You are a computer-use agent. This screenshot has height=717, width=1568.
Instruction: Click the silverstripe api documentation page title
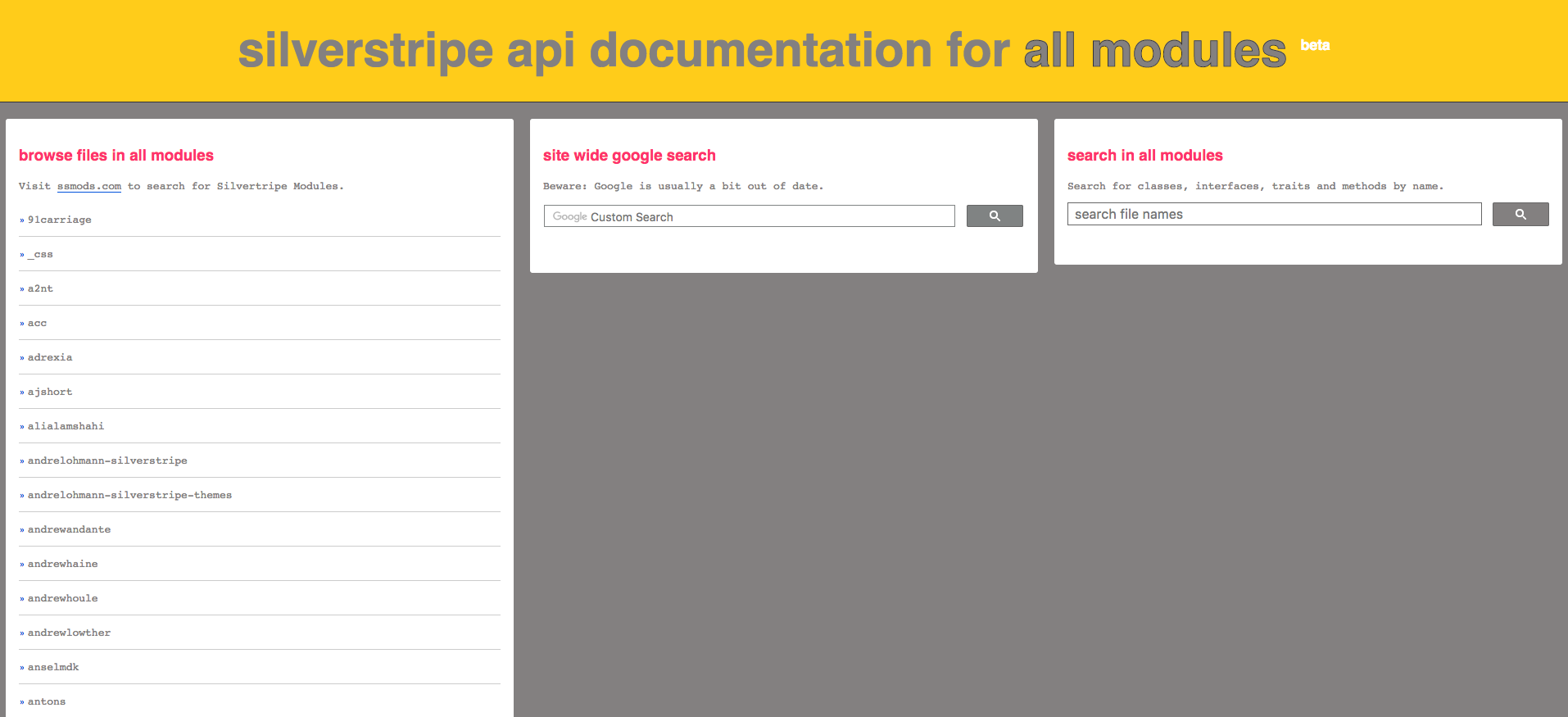762,51
